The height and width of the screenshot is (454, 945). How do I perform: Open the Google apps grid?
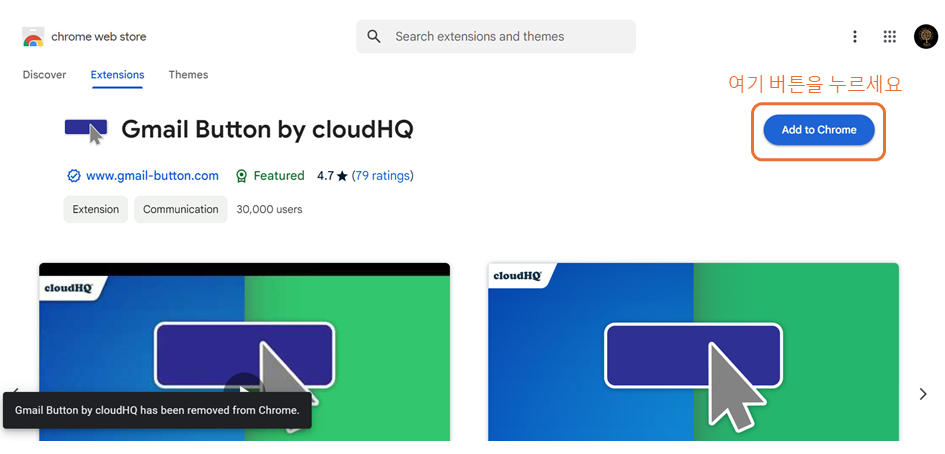[890, 37]
